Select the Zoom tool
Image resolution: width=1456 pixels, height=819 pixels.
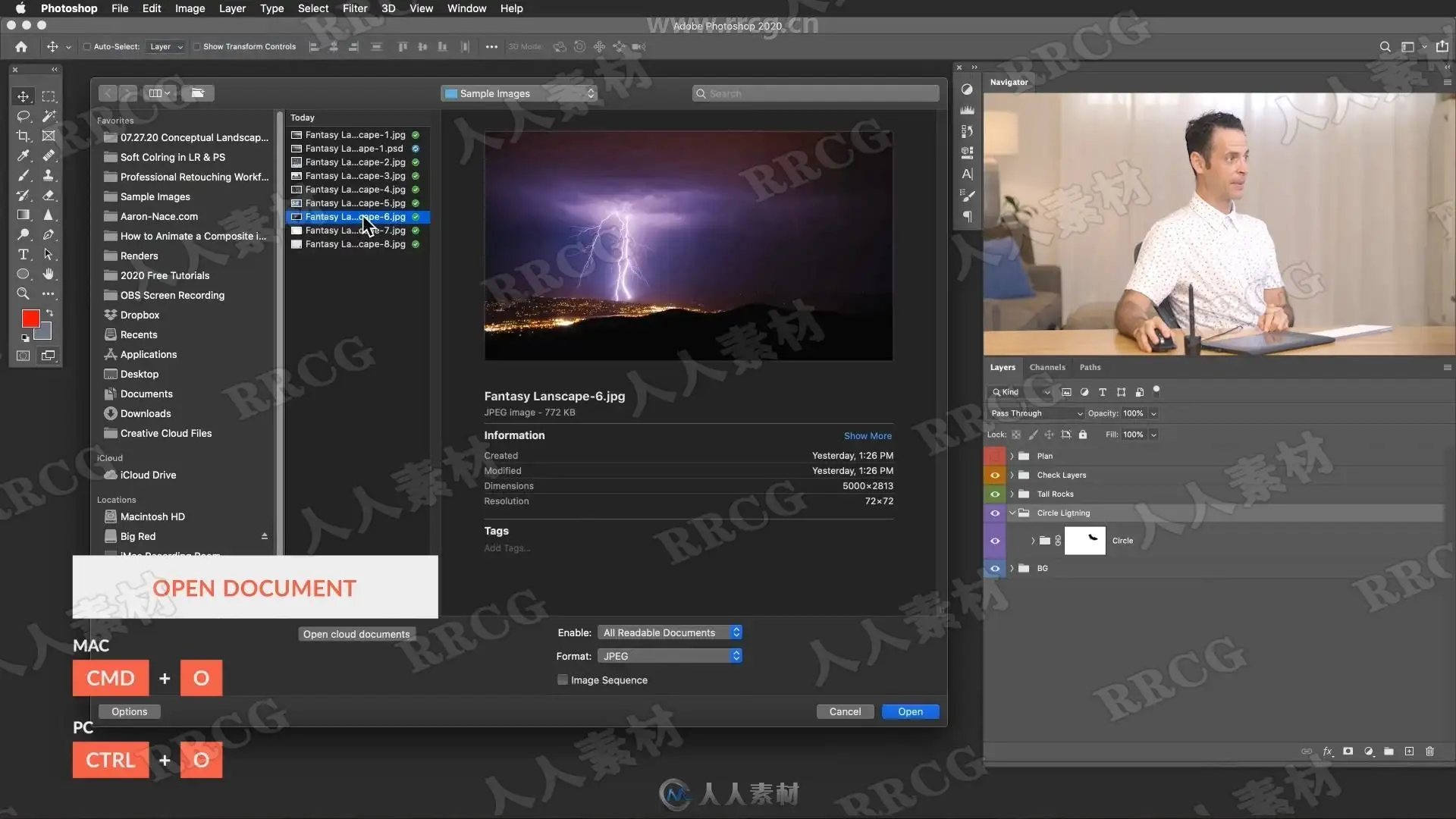(24, 293)
